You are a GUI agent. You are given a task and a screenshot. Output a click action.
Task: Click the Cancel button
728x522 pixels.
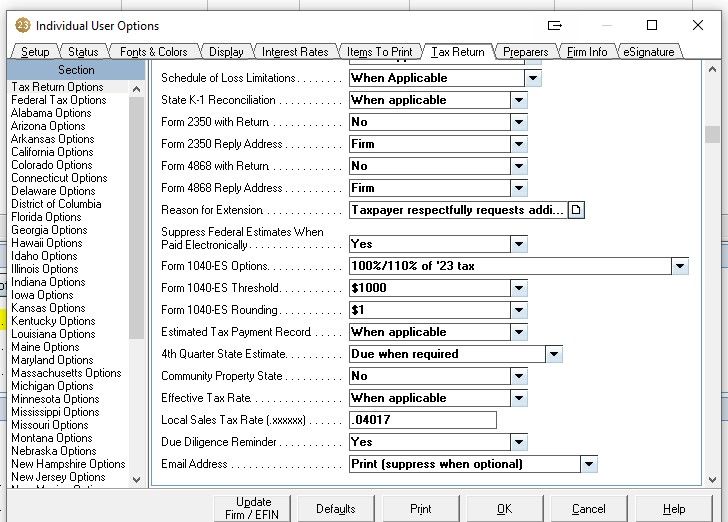pos(589,509)
